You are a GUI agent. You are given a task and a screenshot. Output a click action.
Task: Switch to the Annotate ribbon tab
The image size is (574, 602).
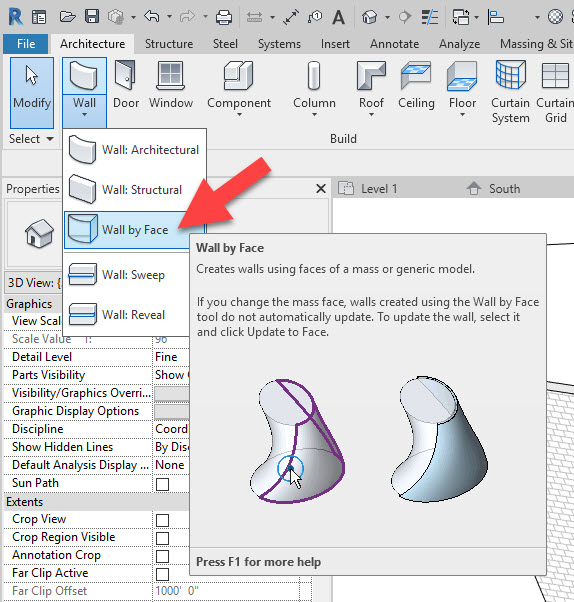pyautogui.click(x=394, y=44)
